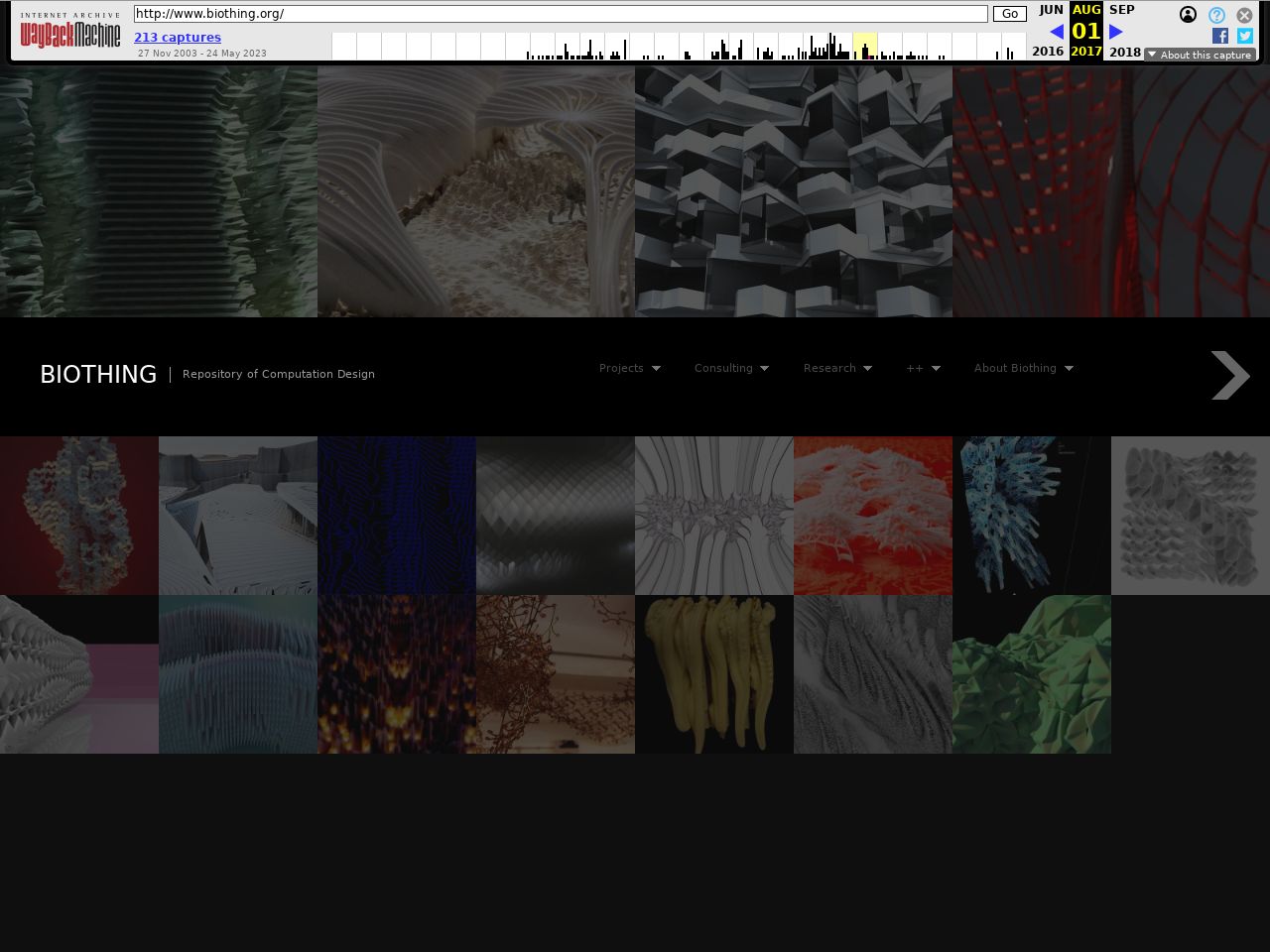Image resolution: width=1270 pixels, height=952 pixels.
Task: Expand the Research menu
Action: [x=837, y=368]
